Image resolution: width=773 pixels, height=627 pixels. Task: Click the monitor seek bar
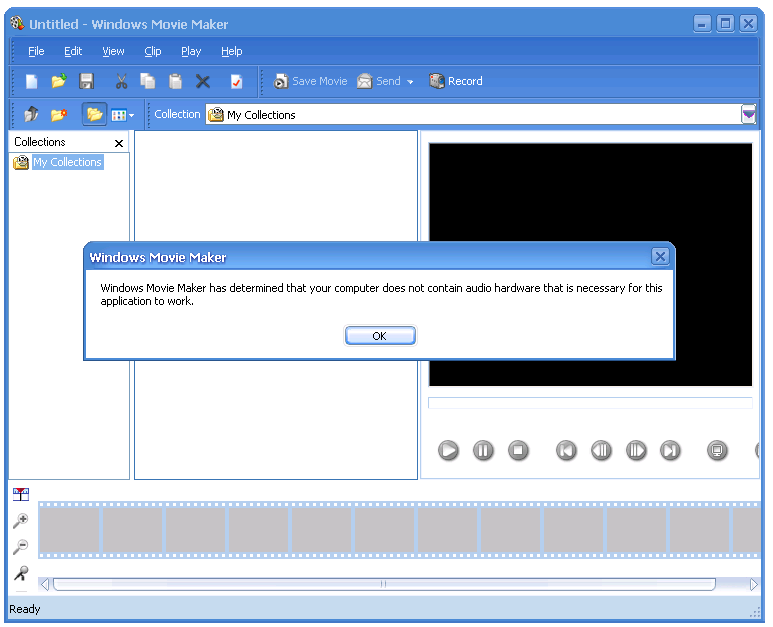tap(590, 403)
